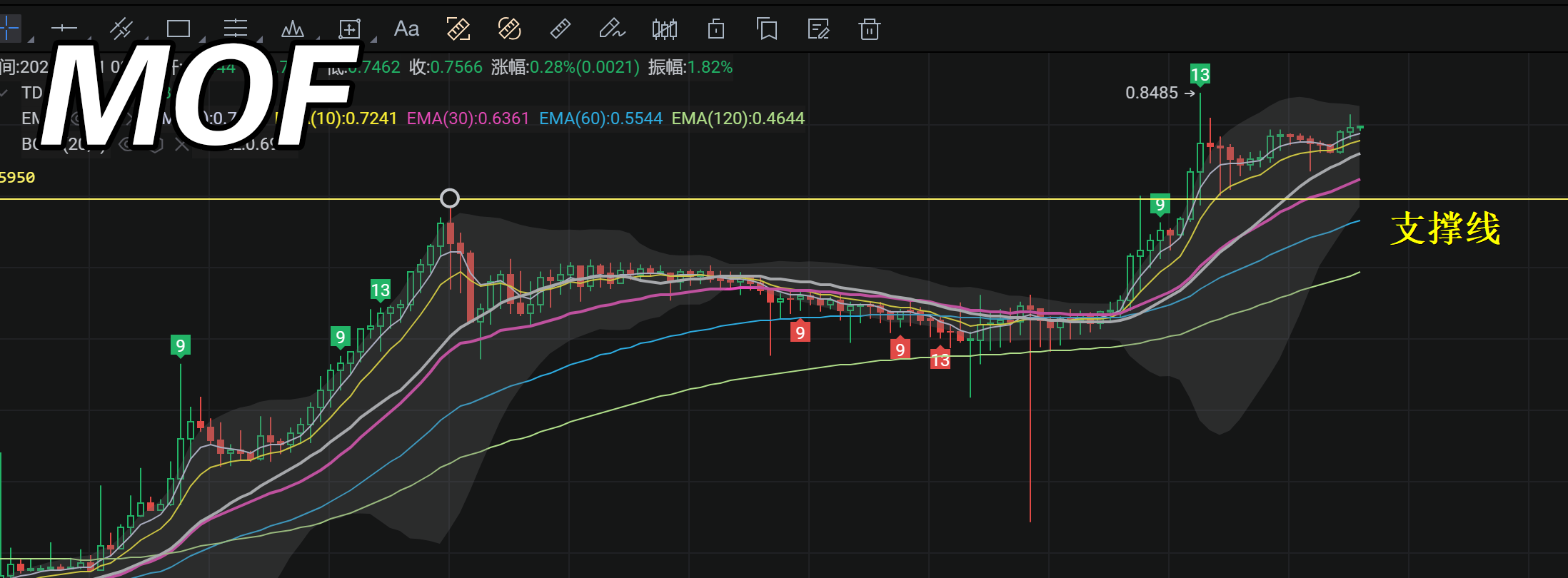The height and width of the screenshot is (578, 1568).
Task: Click 收:0.7566 close price
Action: click(446, 67)
